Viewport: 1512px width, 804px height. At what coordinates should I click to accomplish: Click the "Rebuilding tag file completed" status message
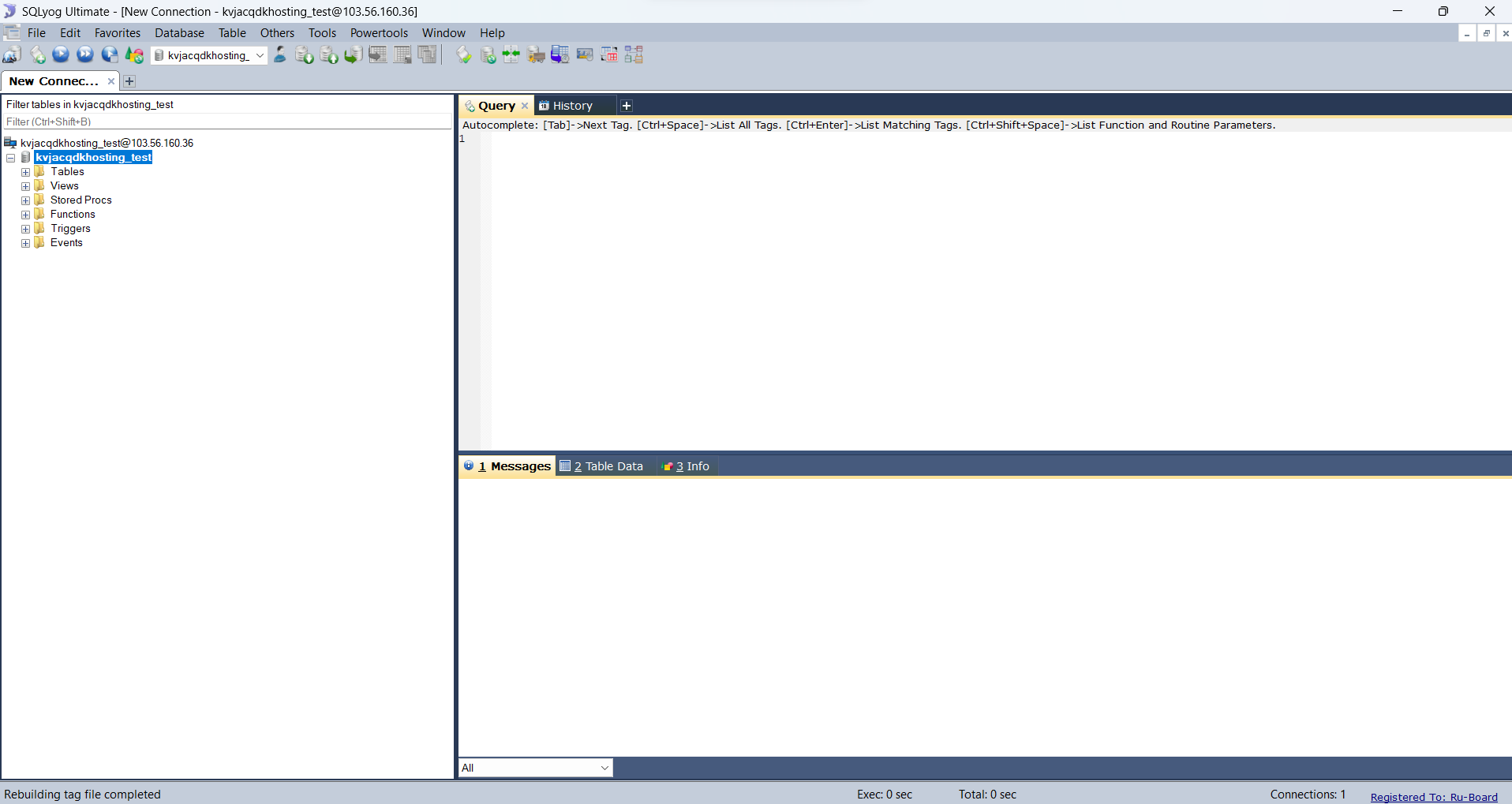83,795
